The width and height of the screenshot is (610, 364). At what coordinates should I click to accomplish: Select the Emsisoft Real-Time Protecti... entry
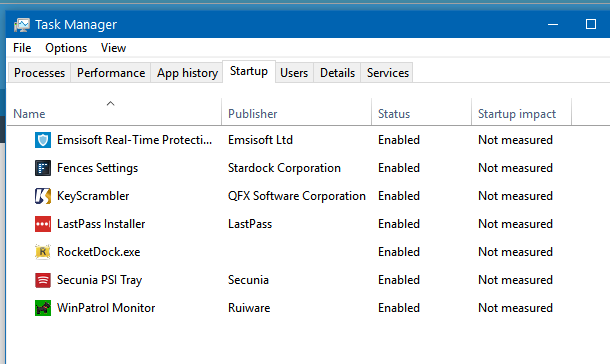click(x=135, y=140)
